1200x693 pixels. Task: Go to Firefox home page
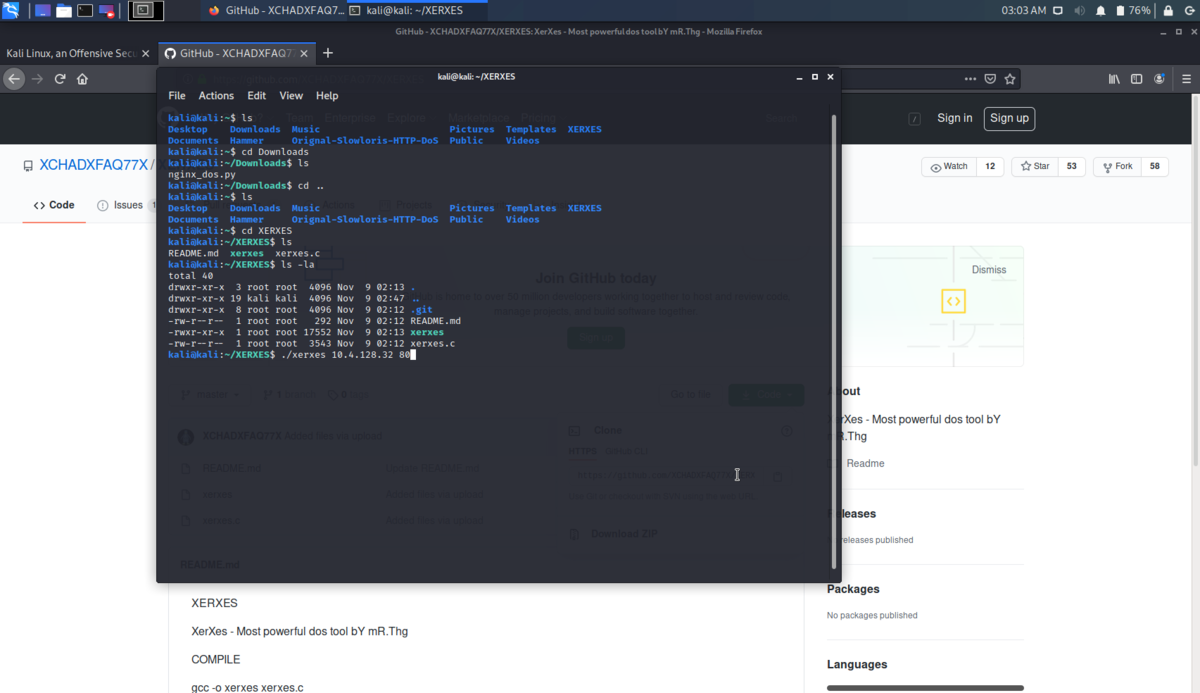click(82, 79)
